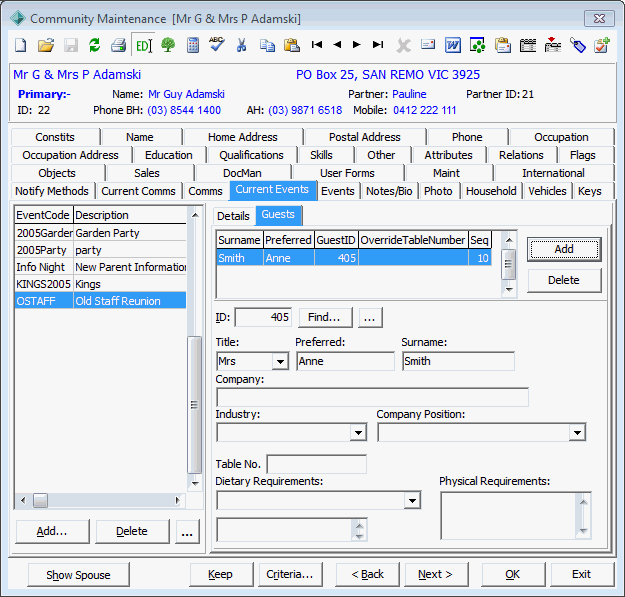Click the Physical Requirements text box

tap(509, 516)
